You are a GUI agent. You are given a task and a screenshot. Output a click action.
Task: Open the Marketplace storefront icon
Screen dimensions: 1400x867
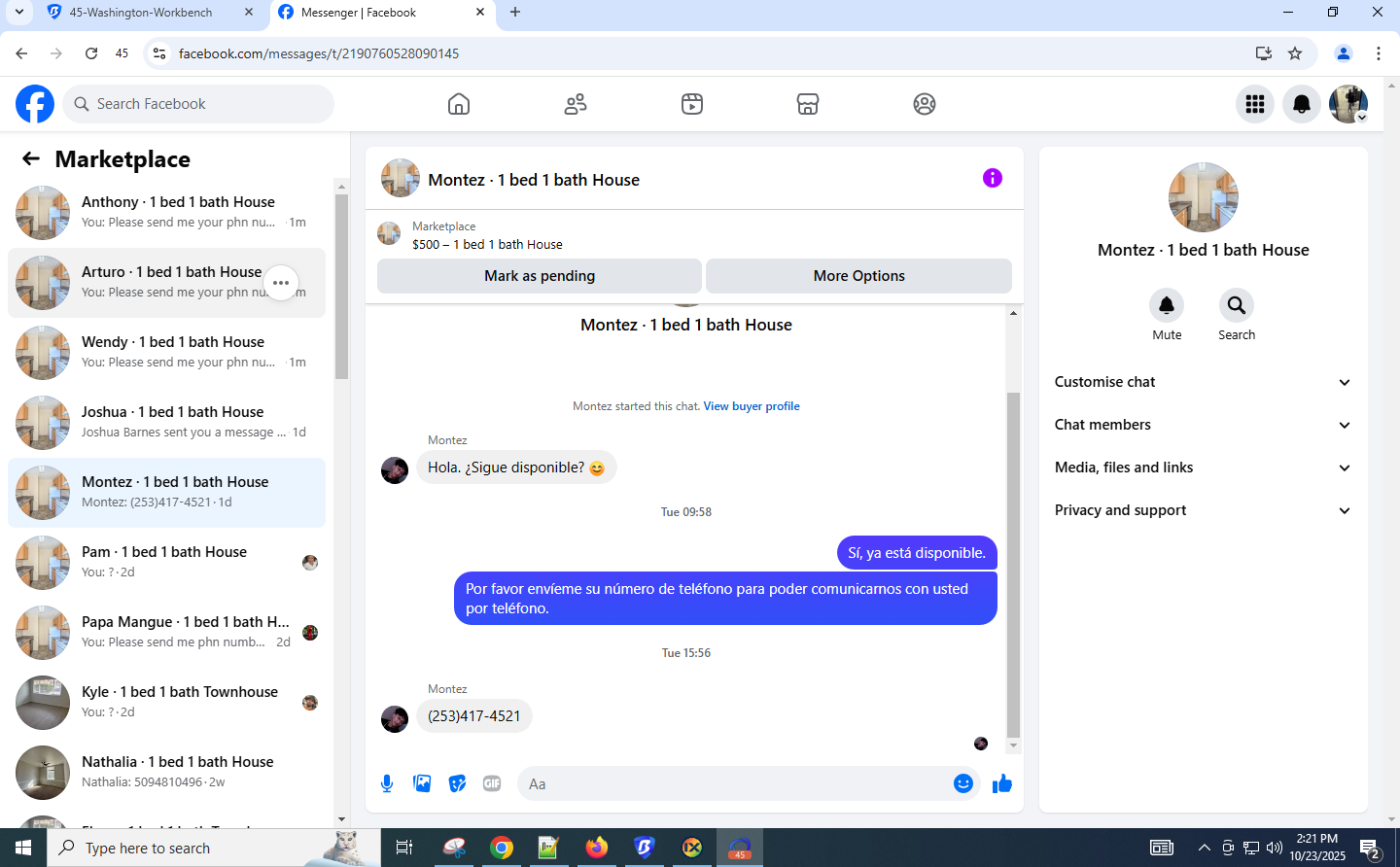(808, 104)
